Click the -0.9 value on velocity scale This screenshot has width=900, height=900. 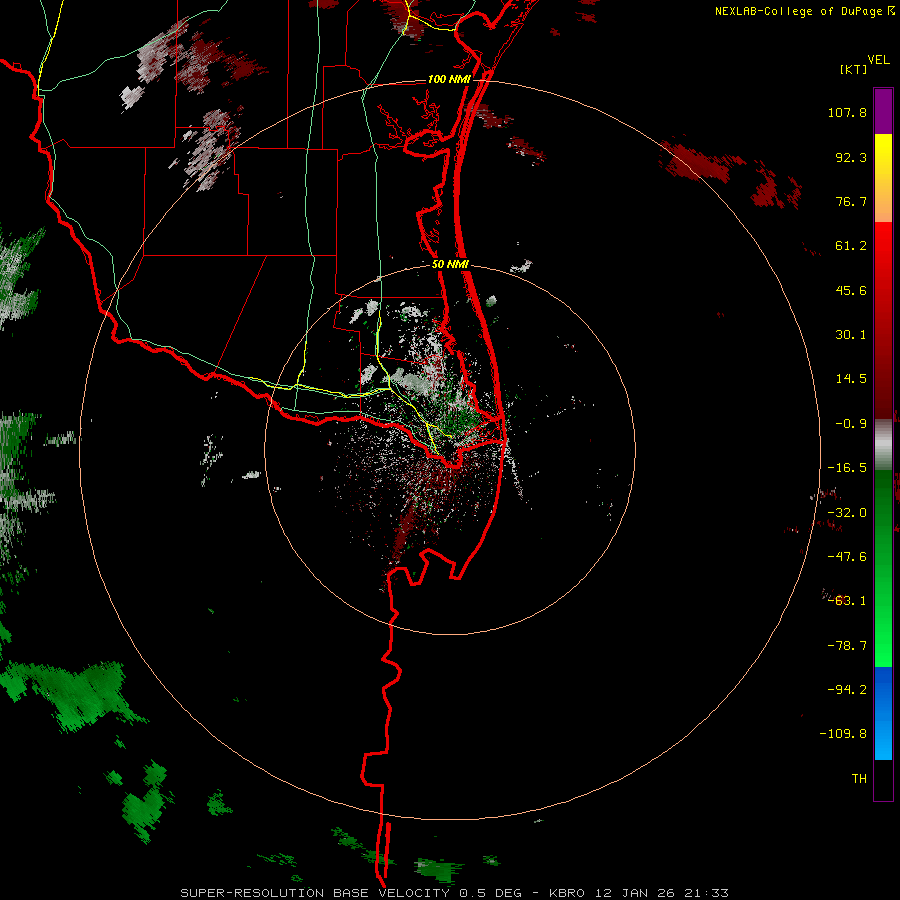[851, 424]
